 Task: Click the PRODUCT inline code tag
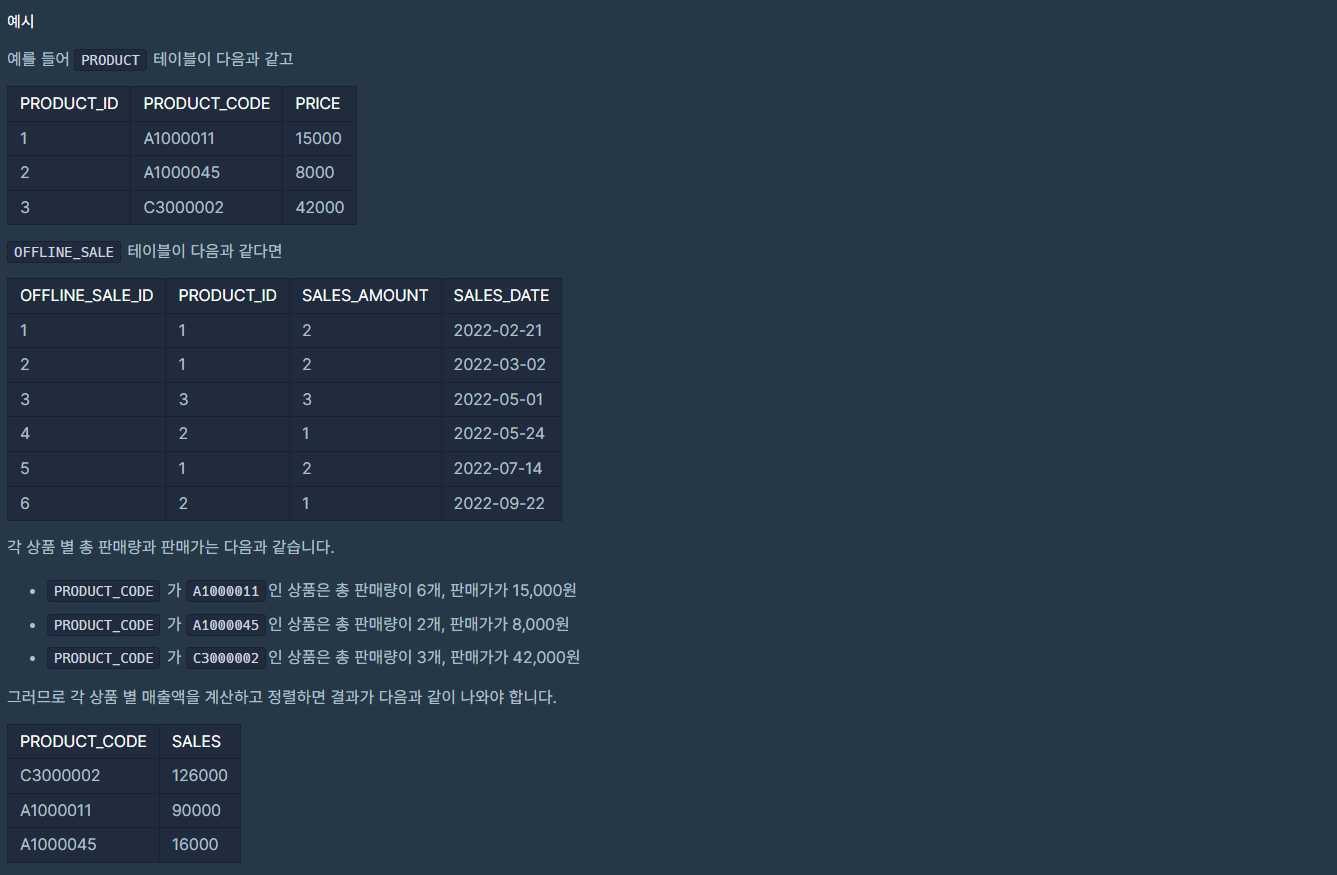(110, 60)
